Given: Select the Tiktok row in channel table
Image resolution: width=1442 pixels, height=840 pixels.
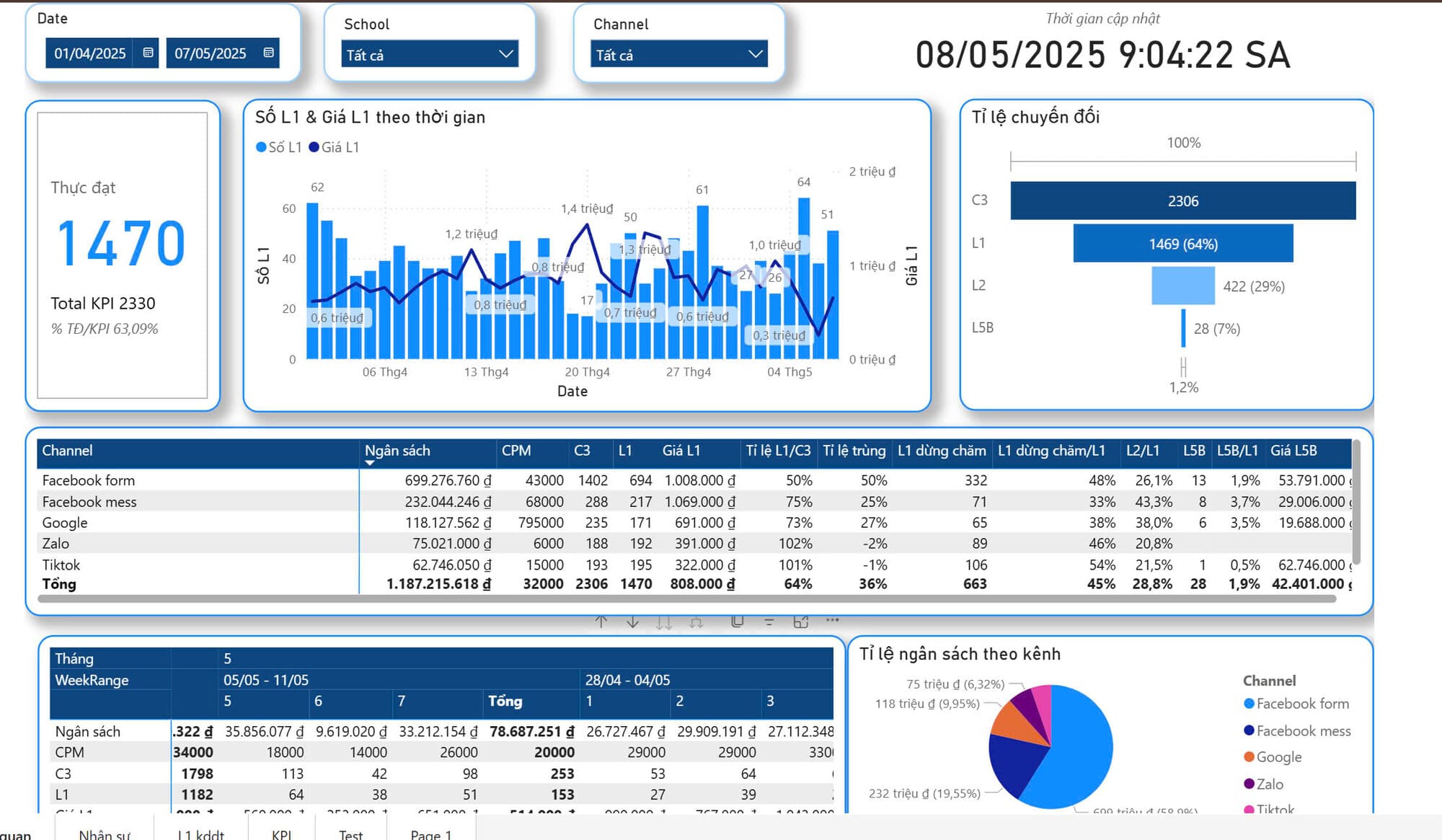Looking at the screenshot, I should coord(695,565).
